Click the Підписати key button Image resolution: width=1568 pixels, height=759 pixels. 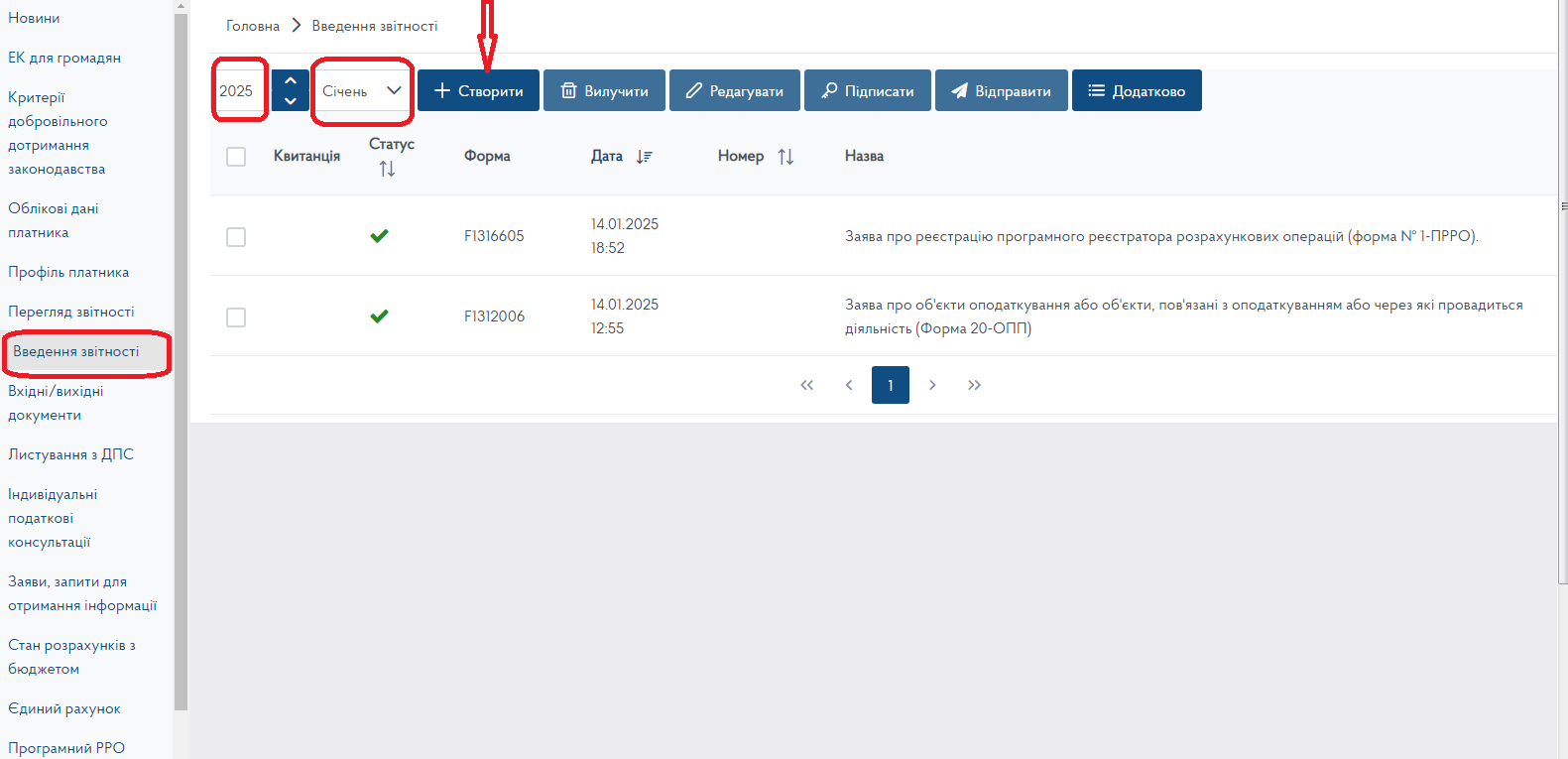(867, 91)
